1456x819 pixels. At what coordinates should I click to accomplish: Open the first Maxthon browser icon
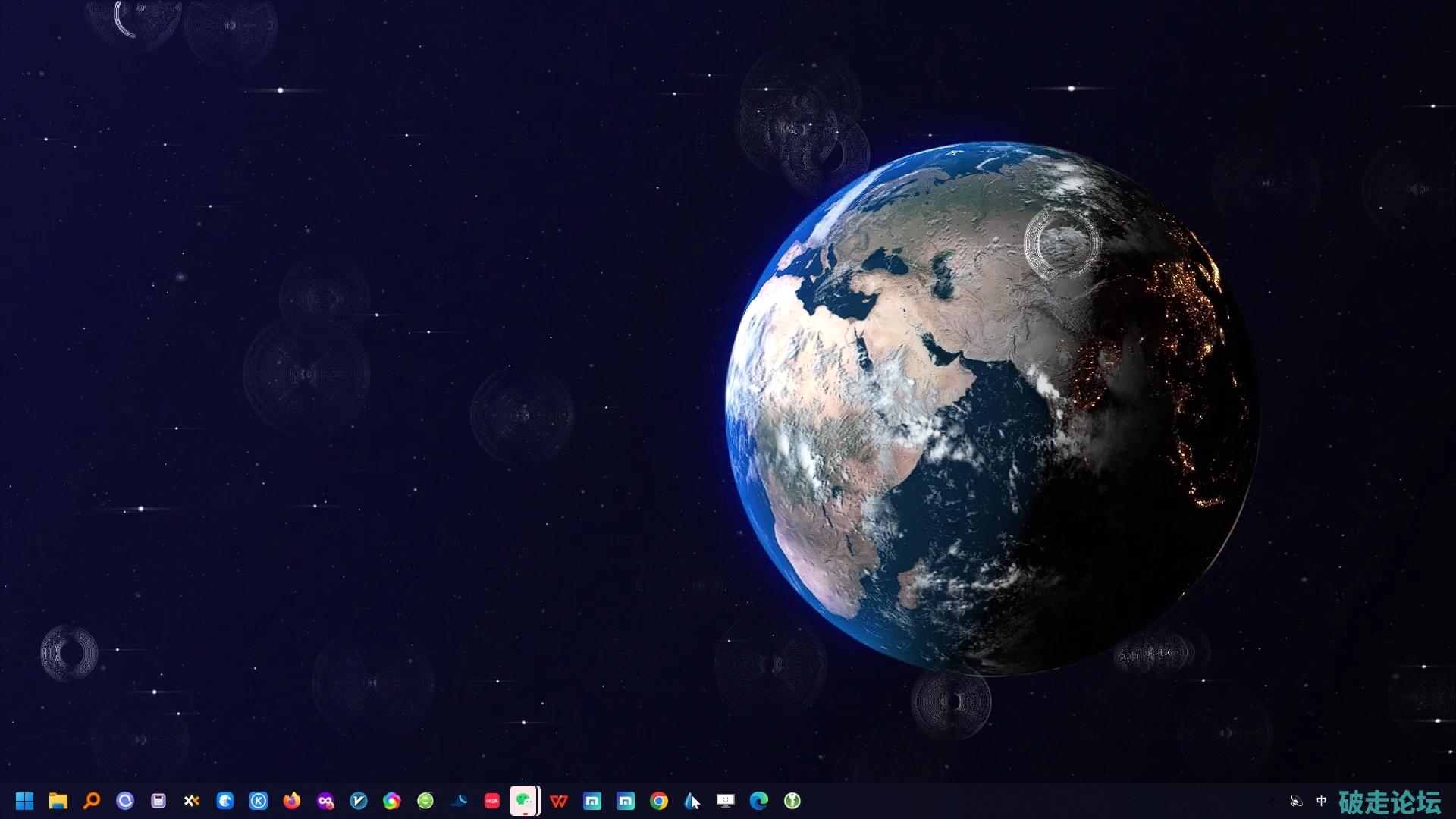click(592, 801)
